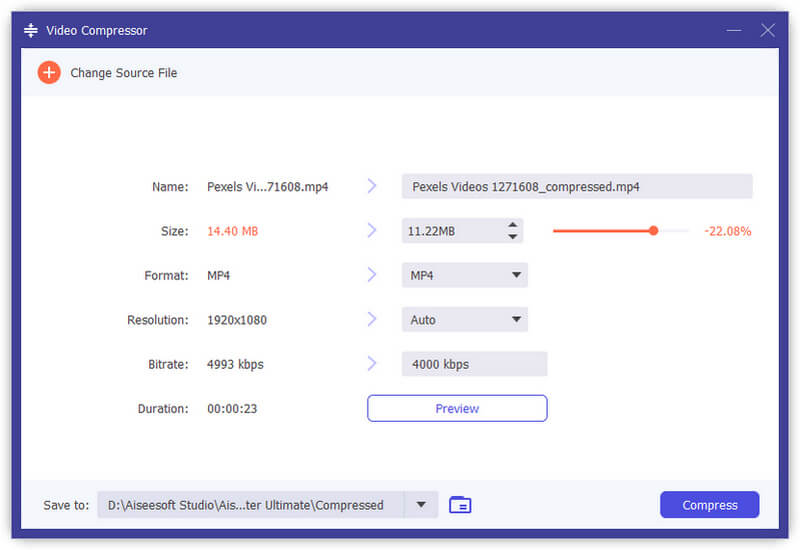This screenshot has height=550, width=800.
Task: Click the 4000 kbps bitrate field
Action: pos(474,364)
